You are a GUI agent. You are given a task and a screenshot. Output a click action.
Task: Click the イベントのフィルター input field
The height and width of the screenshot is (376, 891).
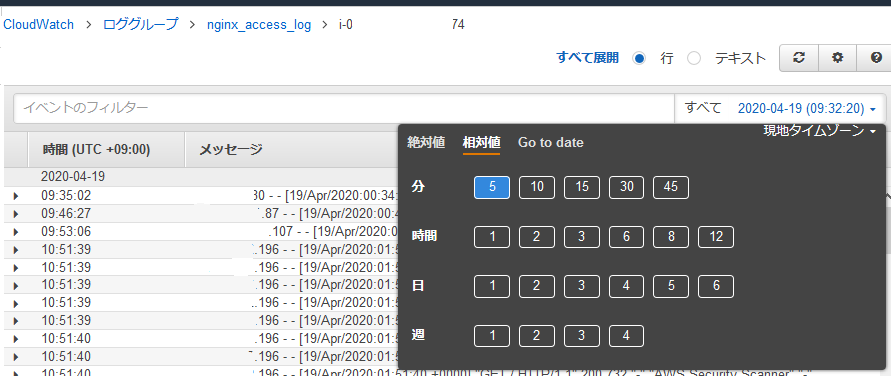click(x=344, y=108)
